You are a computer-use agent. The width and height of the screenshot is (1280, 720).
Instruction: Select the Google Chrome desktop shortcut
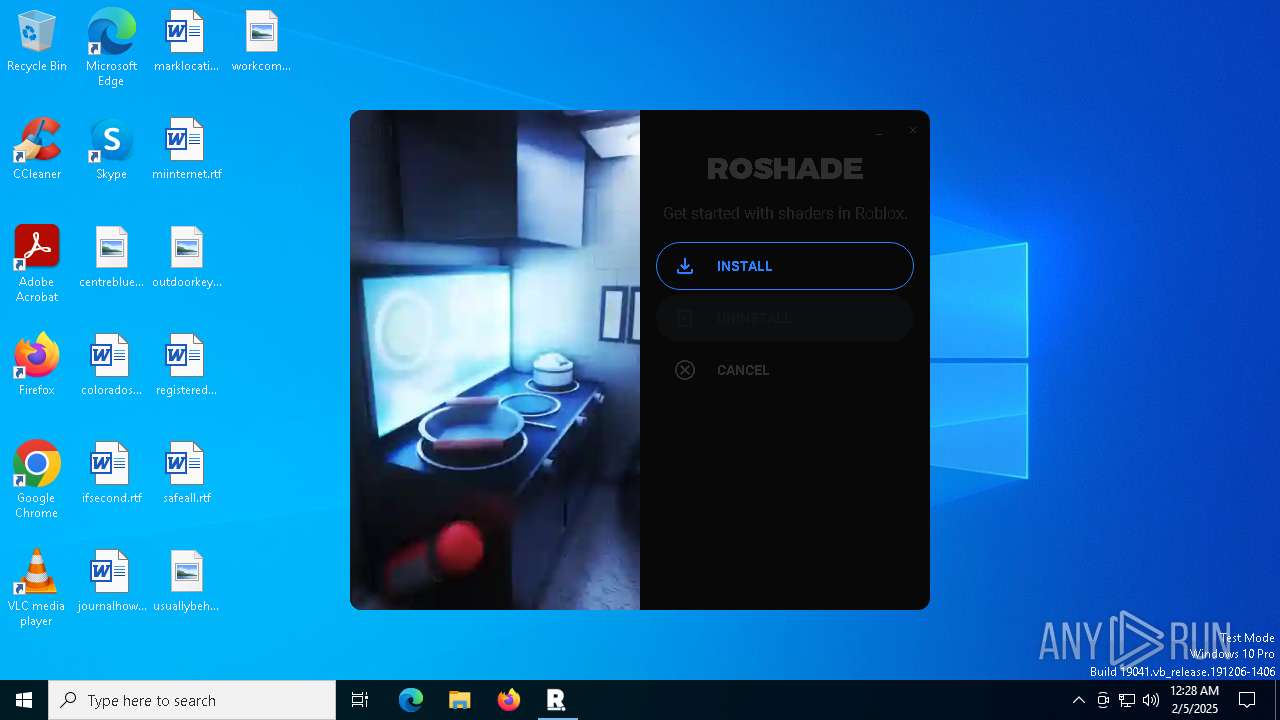coord(37,480)
